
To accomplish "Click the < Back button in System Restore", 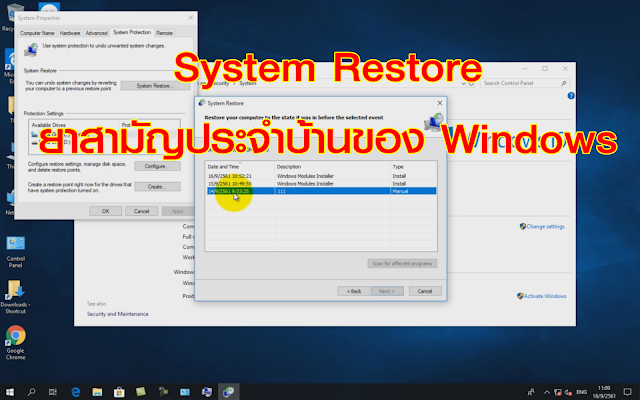I will point(354,291).
